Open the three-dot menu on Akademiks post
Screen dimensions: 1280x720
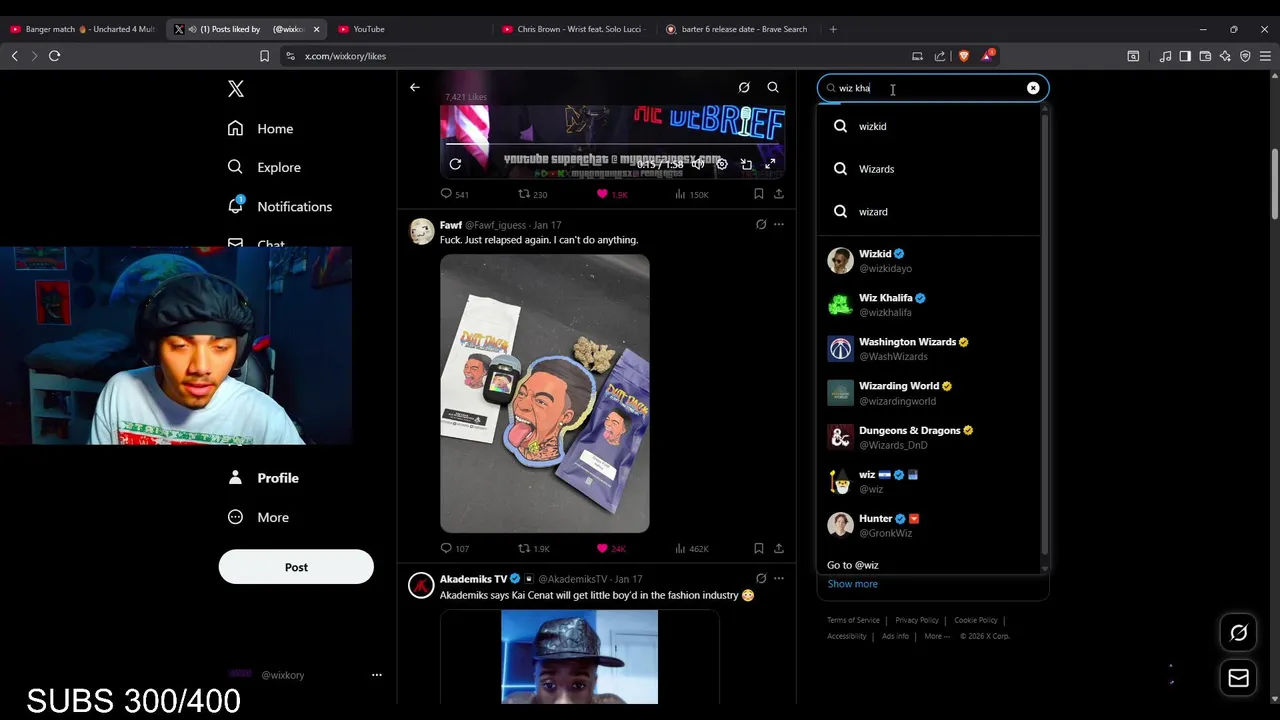pyautogui.click(x=779, y=578)
